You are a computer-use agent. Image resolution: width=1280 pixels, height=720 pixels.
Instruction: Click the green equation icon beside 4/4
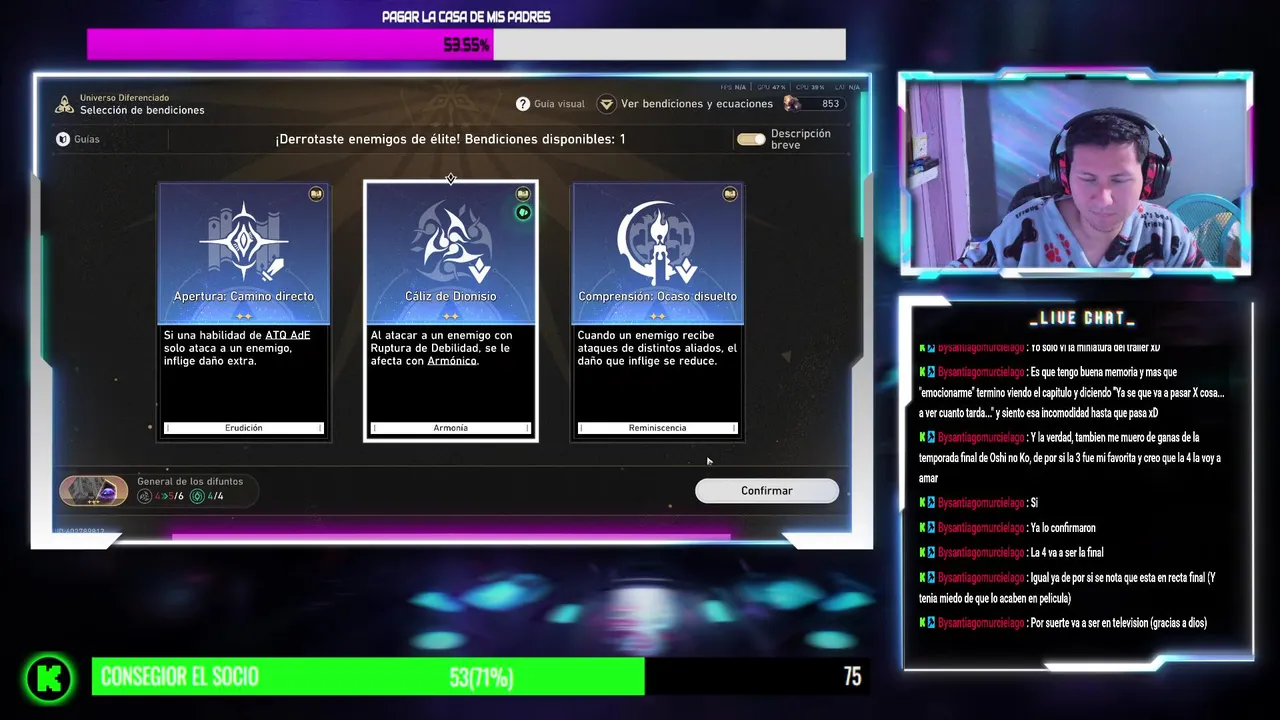click(197, 496)
